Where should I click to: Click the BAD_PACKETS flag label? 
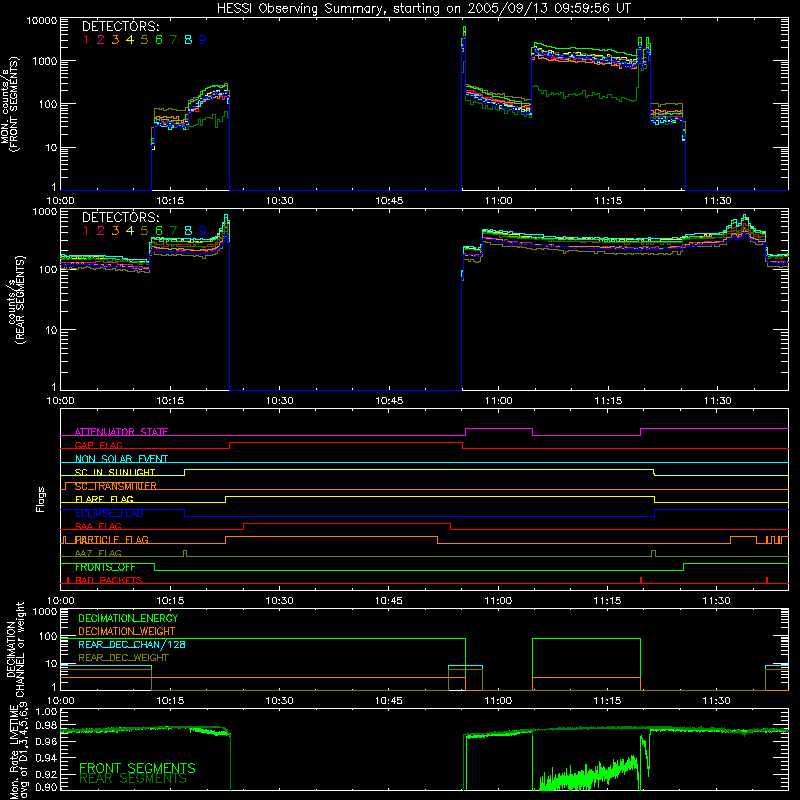(x=109, y=580)
